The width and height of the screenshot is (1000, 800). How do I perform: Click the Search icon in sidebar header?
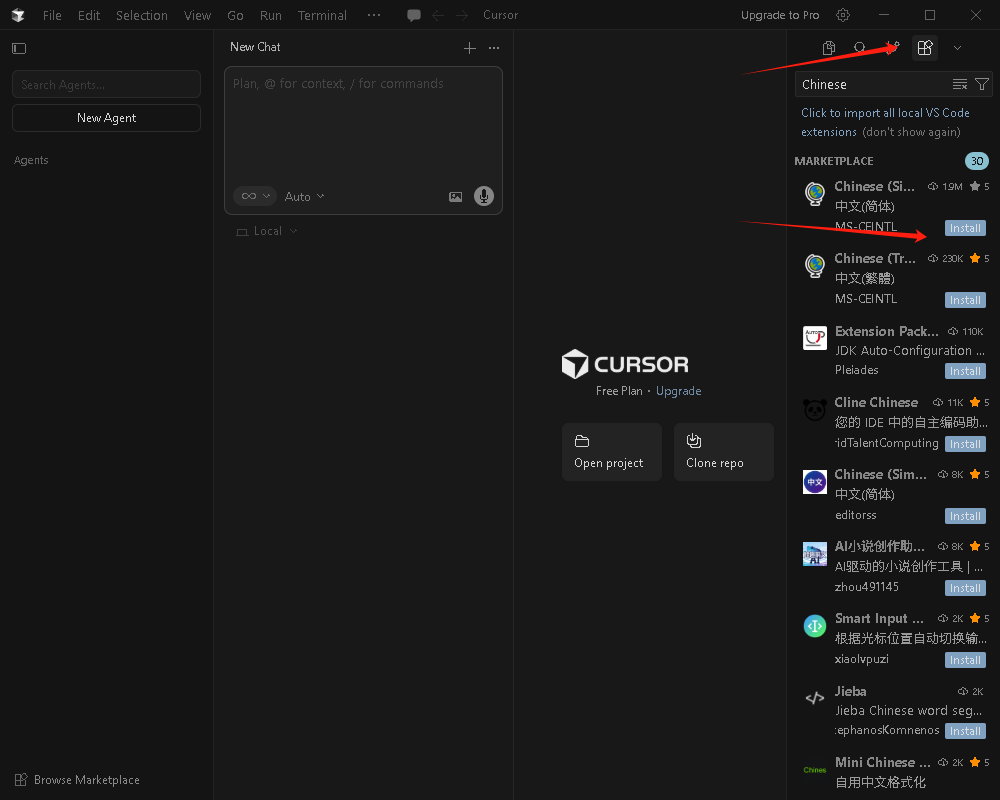pos(860,47)
